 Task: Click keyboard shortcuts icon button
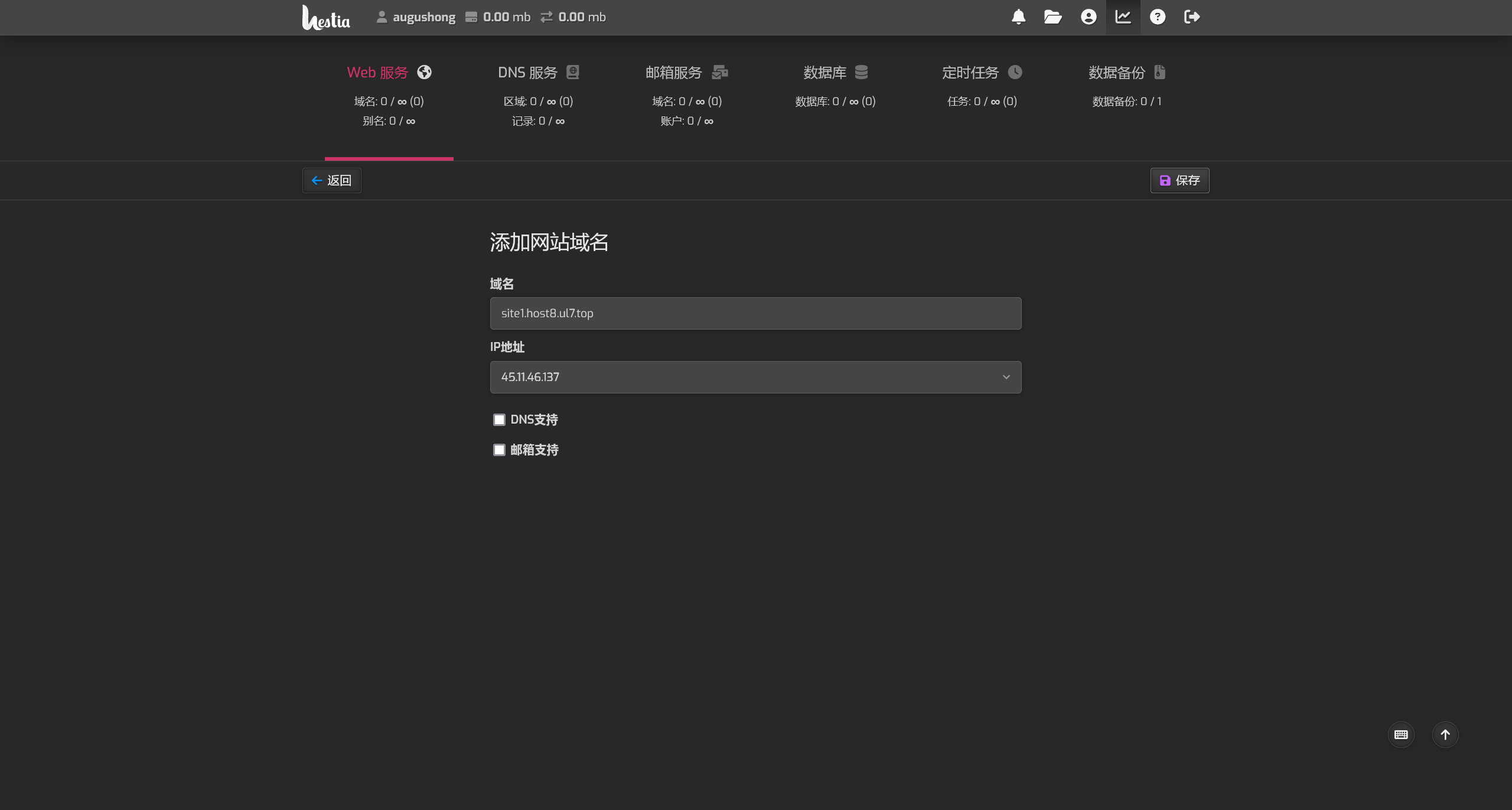pos(1401,734)
